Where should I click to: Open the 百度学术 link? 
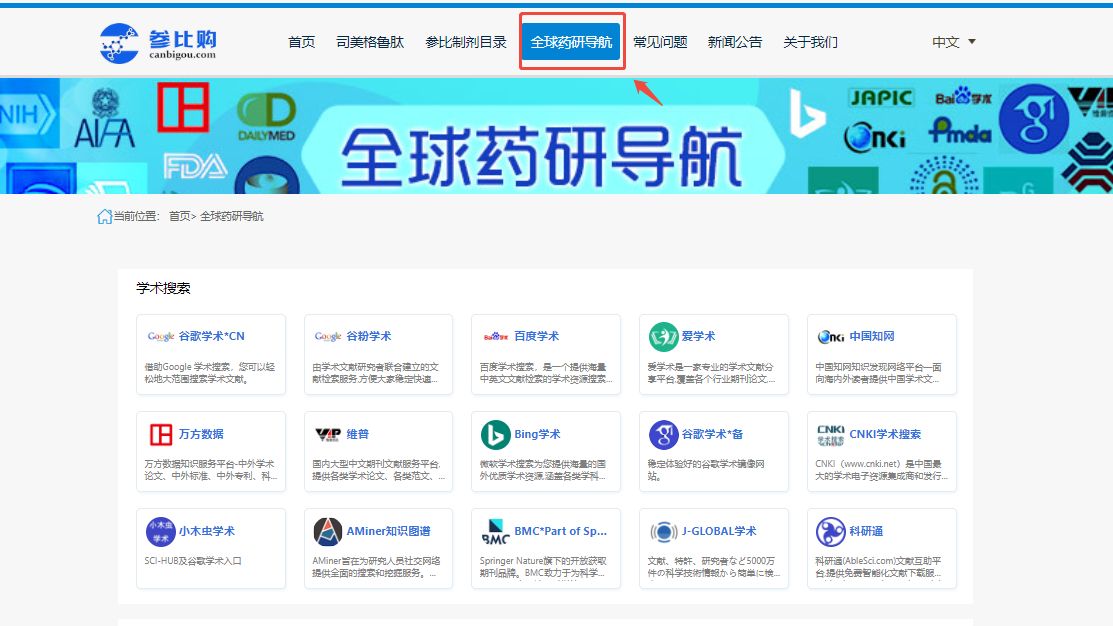pyautogui.click(x=536, y=336)
